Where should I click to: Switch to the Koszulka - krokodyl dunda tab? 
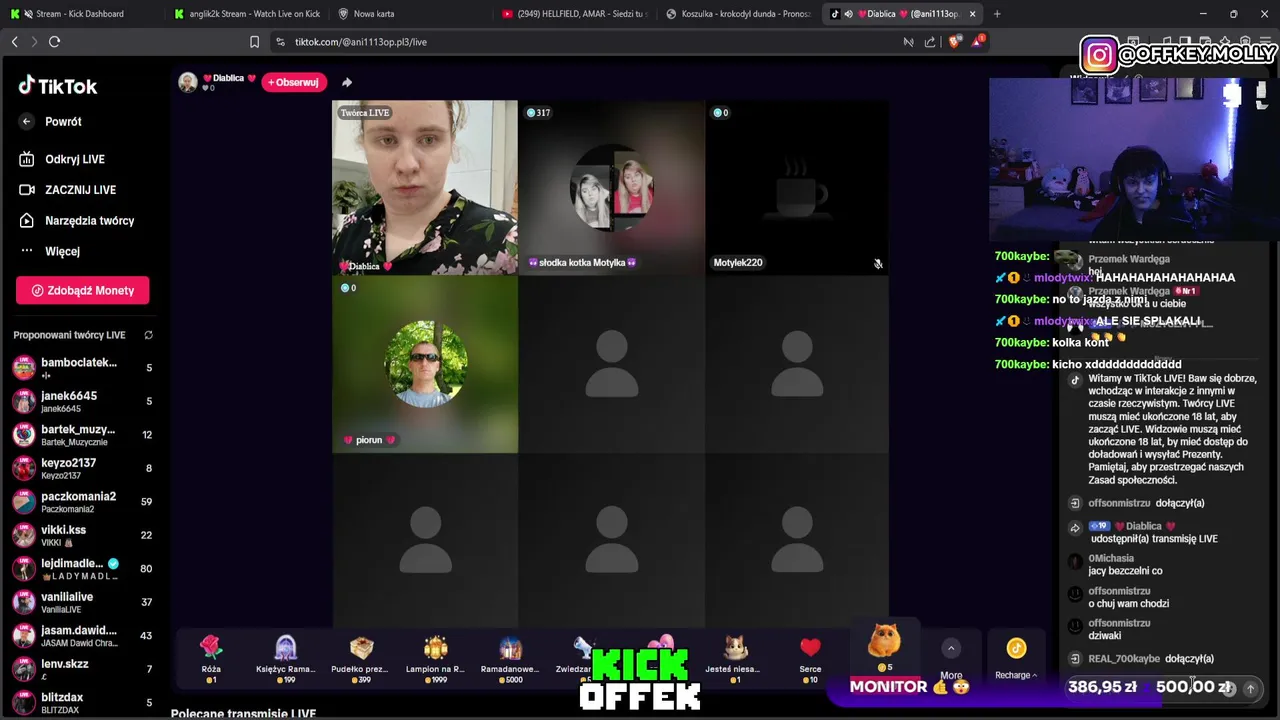(739, 14)
